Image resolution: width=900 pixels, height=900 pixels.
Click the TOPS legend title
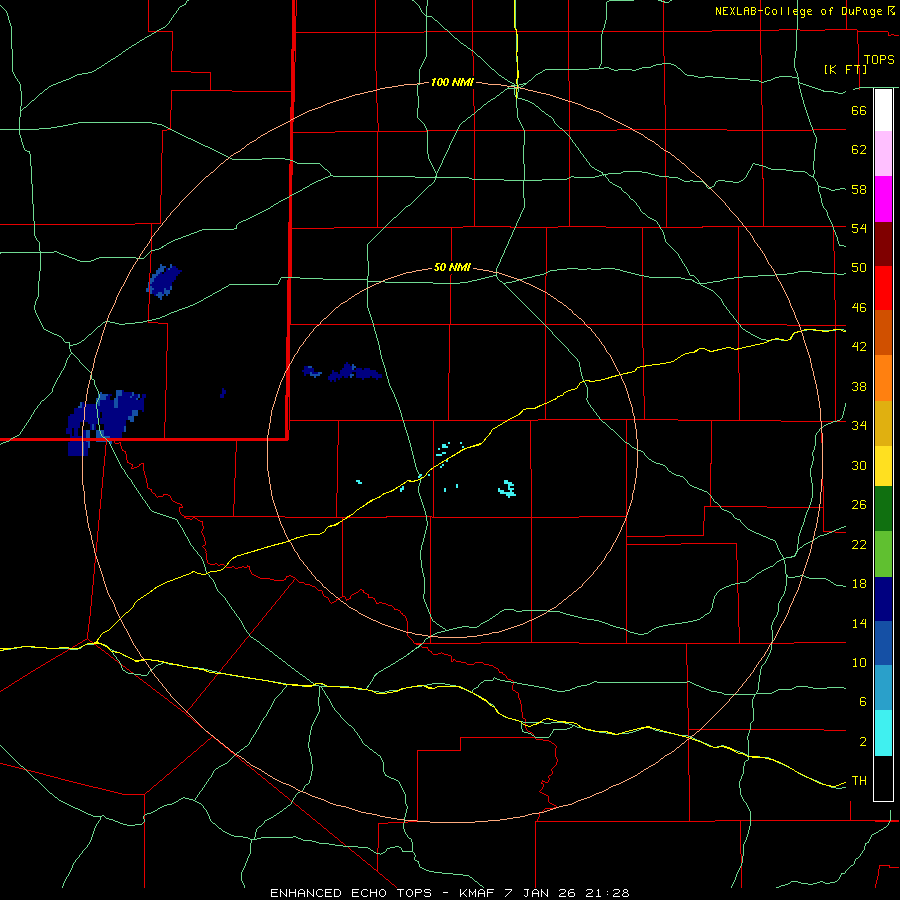[879, 59]
